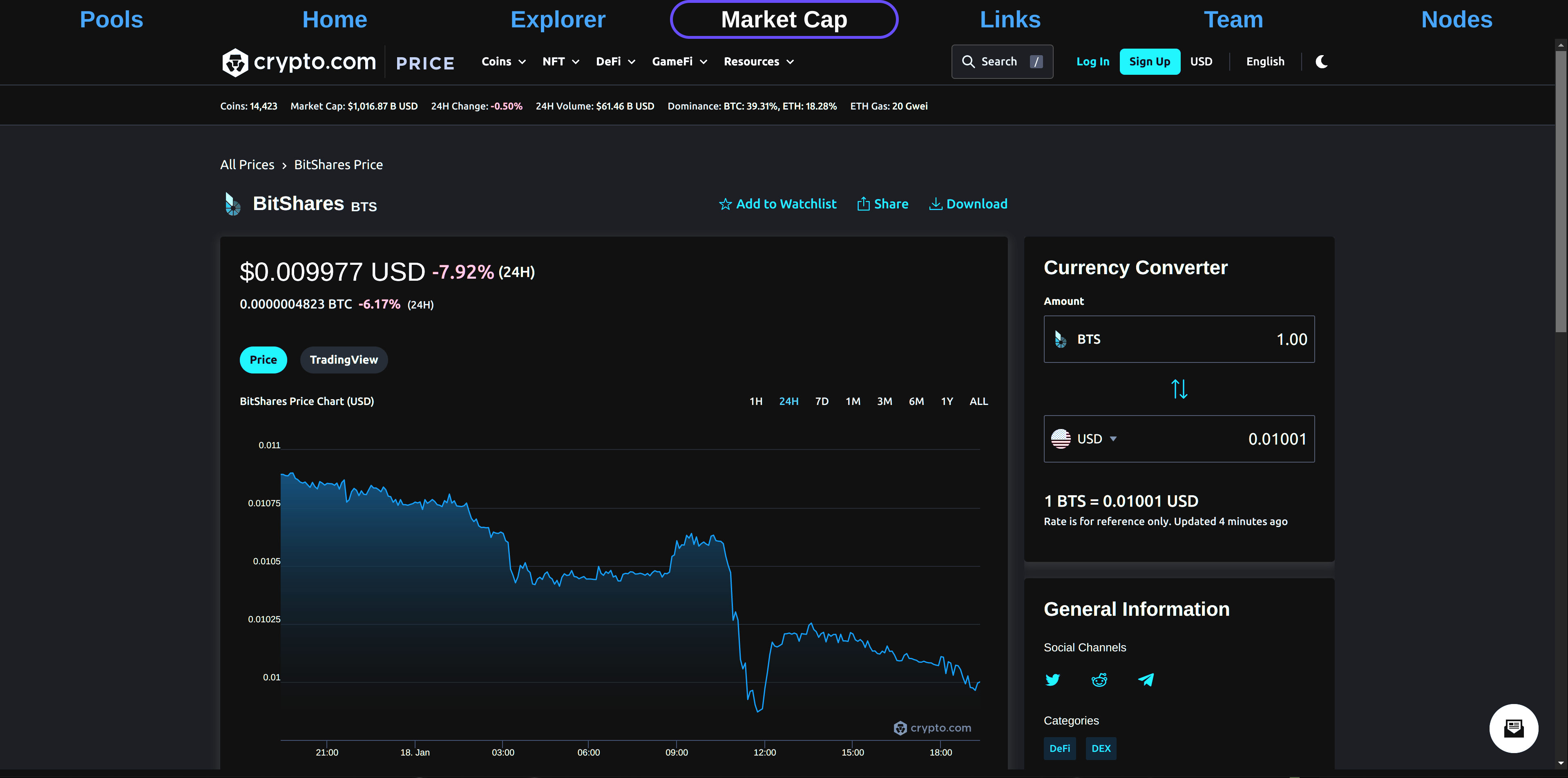1568x778 pixels.
Task: Select the 7D chart timeframe
Action: pyautogui.click(x=822, y=401)
